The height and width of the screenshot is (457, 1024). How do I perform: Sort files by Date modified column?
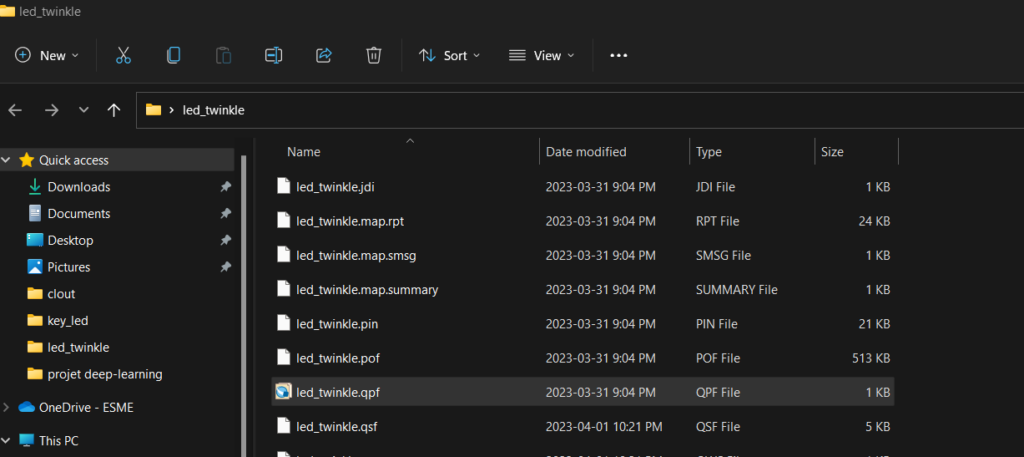coord(586,152)
